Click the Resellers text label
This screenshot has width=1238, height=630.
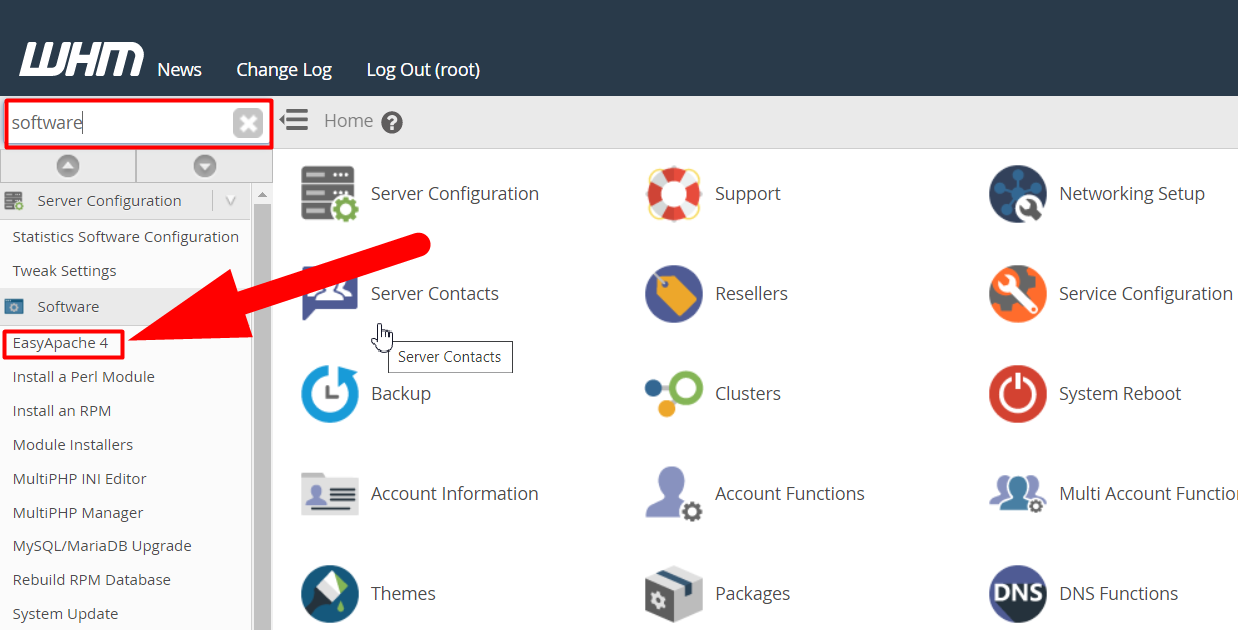752,294
